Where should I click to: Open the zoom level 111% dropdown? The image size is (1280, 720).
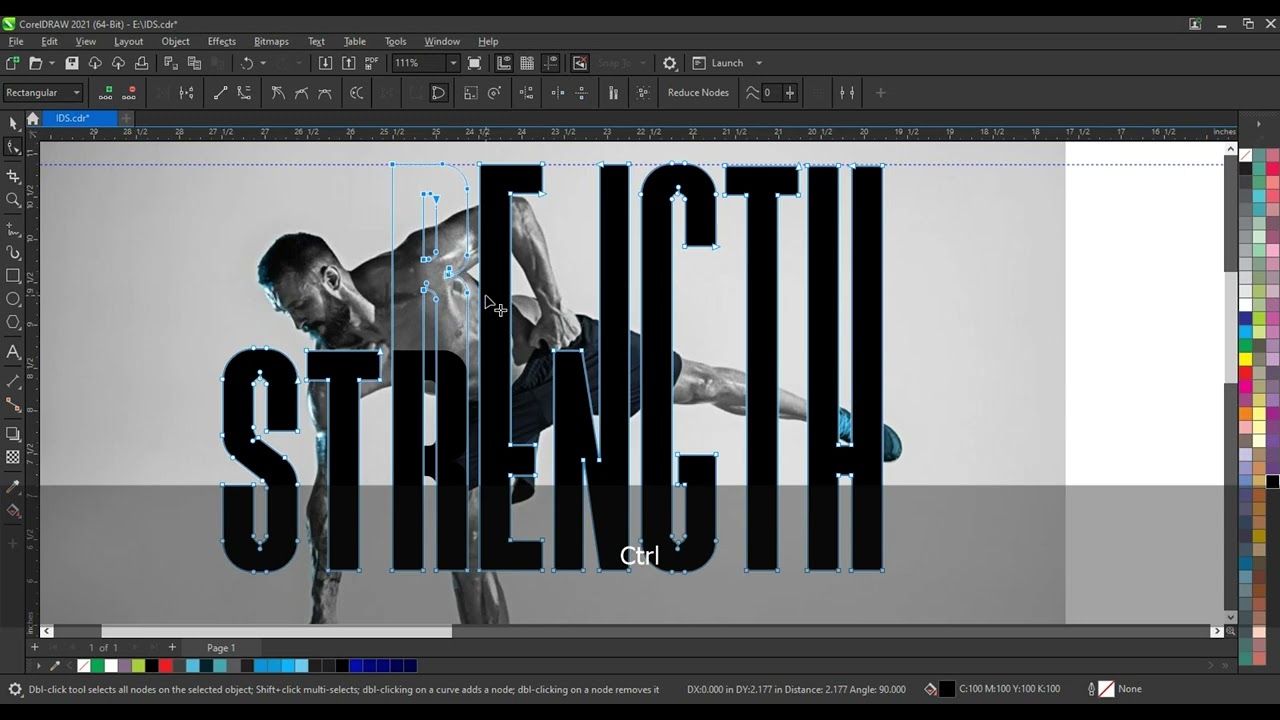452,63
